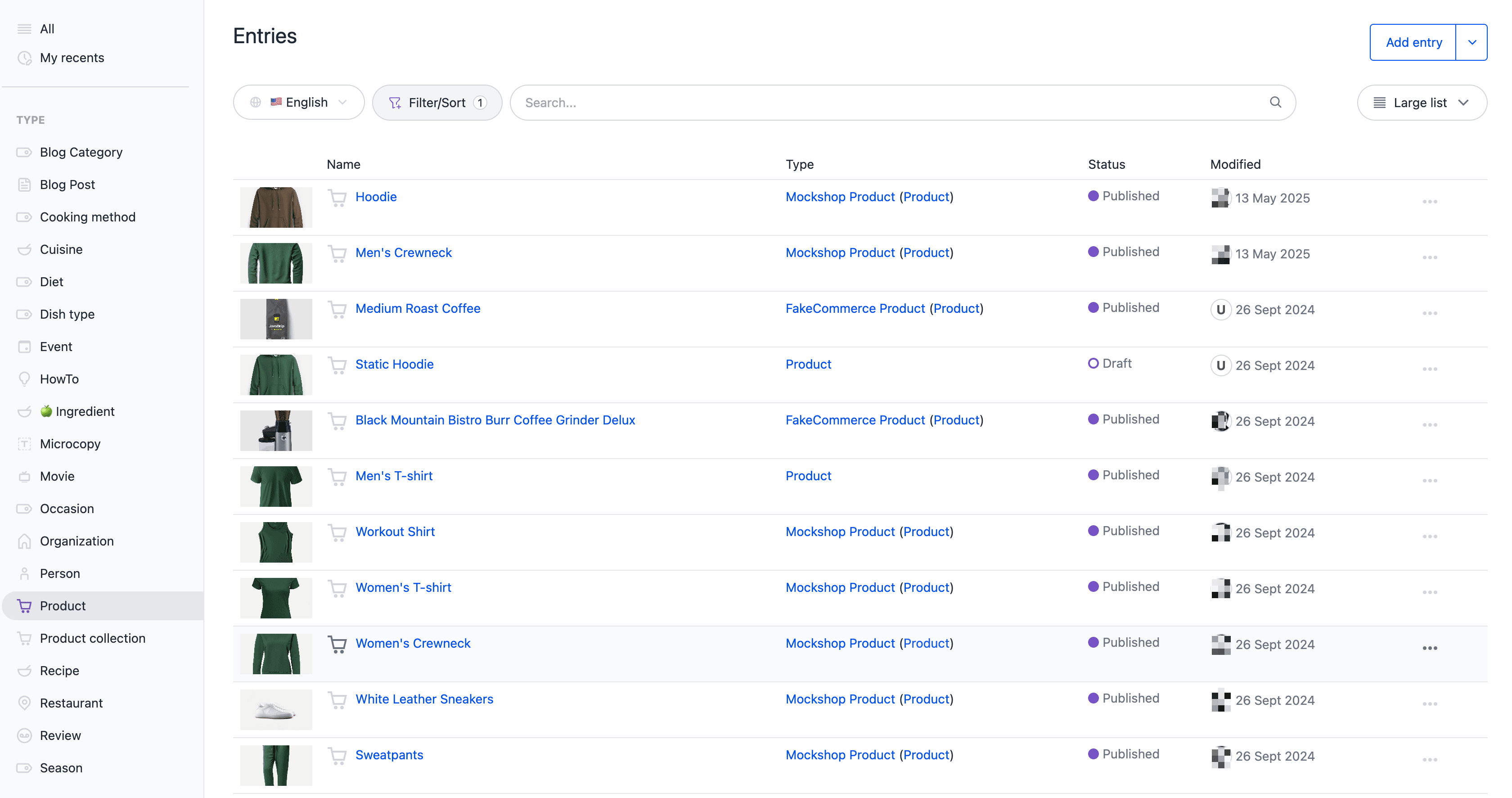Click Product type link for Static Hoodie
Screen dimensions: 1512x798
point(808,364)
